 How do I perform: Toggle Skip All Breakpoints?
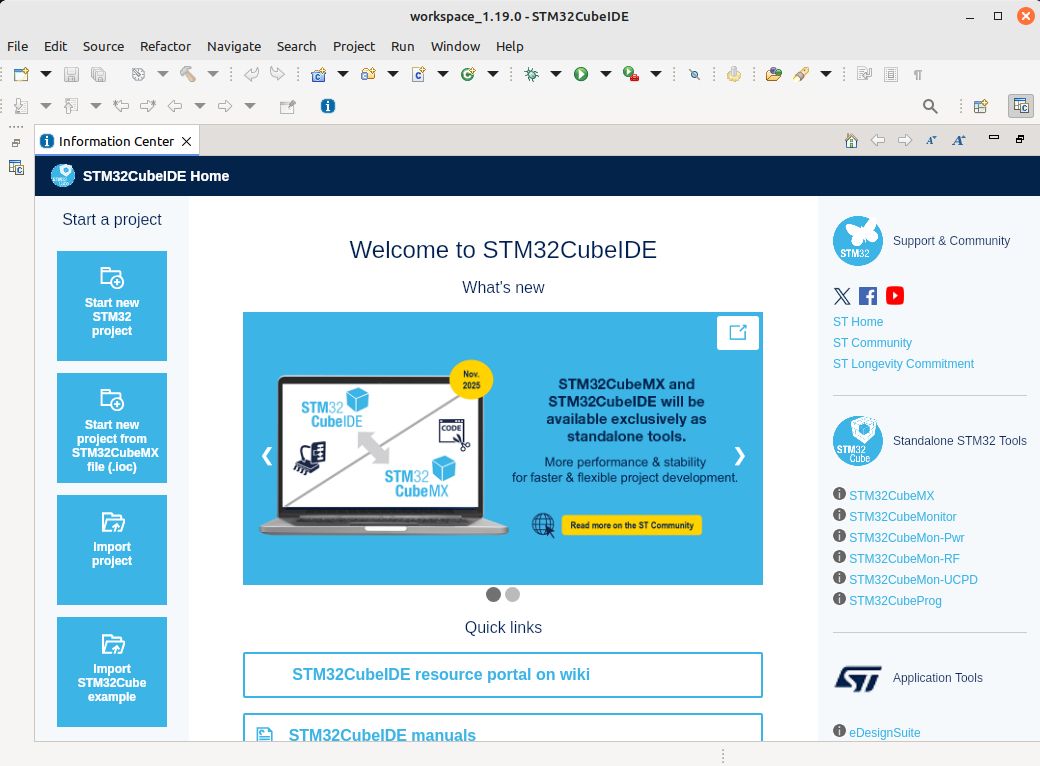pyautogui.click(x=694, y=75)
